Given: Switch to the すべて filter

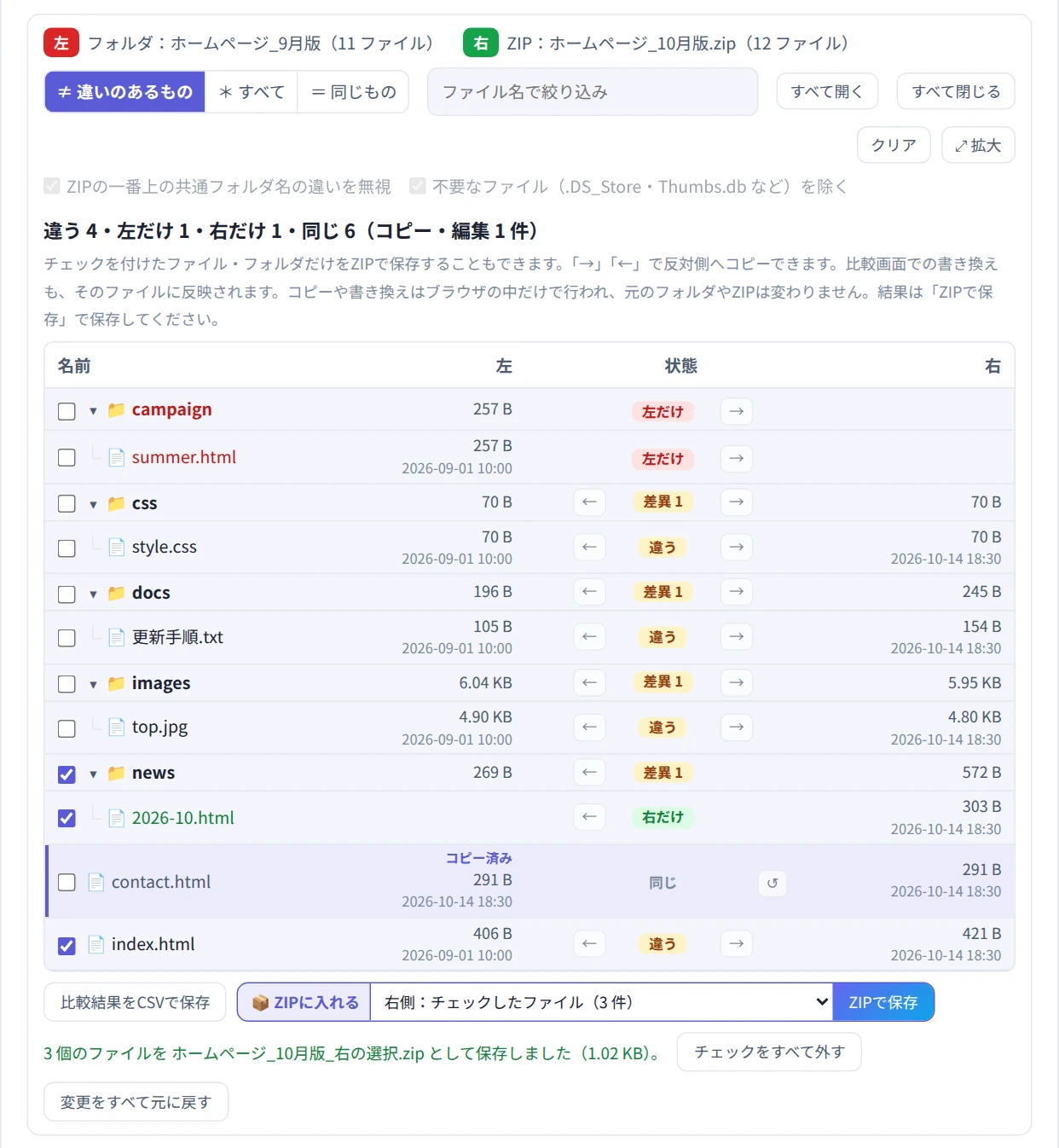Looking at the screenshot, I should click(x=252, y=91).
